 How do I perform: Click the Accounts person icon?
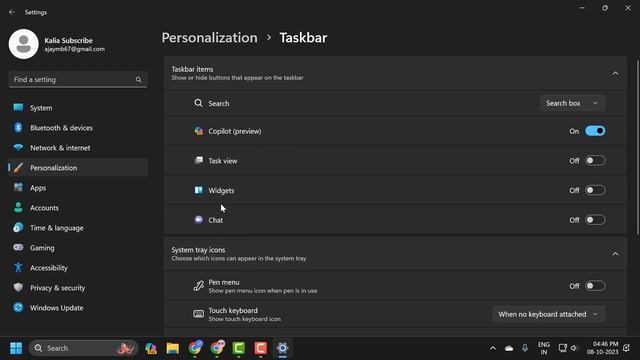click(18, 207)
